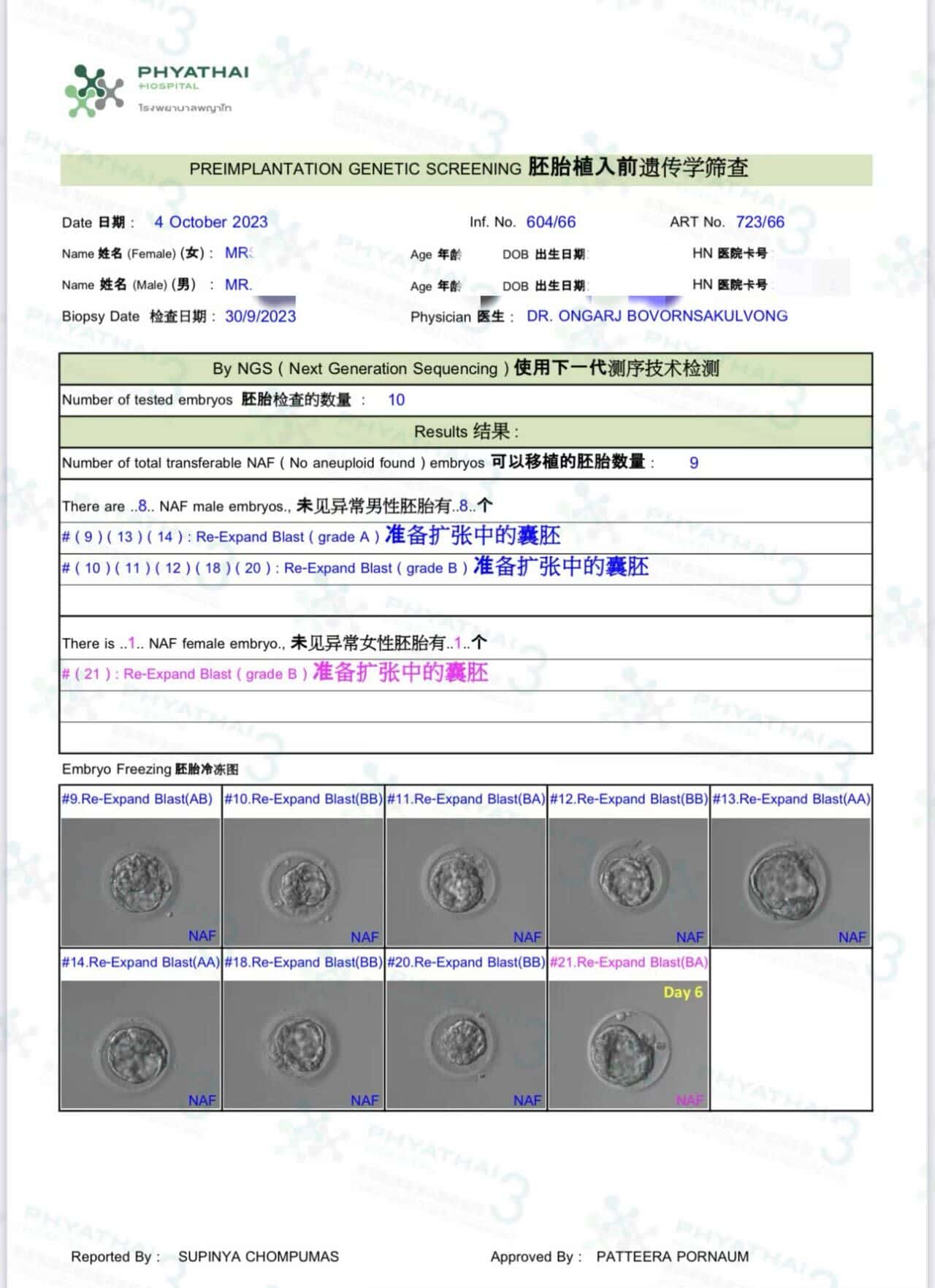Click the embryo #18 Re-Expand Blast(BB) photo
Image resolution: width=935 pixels, height=1288 pixels.
coord(303,1045)
